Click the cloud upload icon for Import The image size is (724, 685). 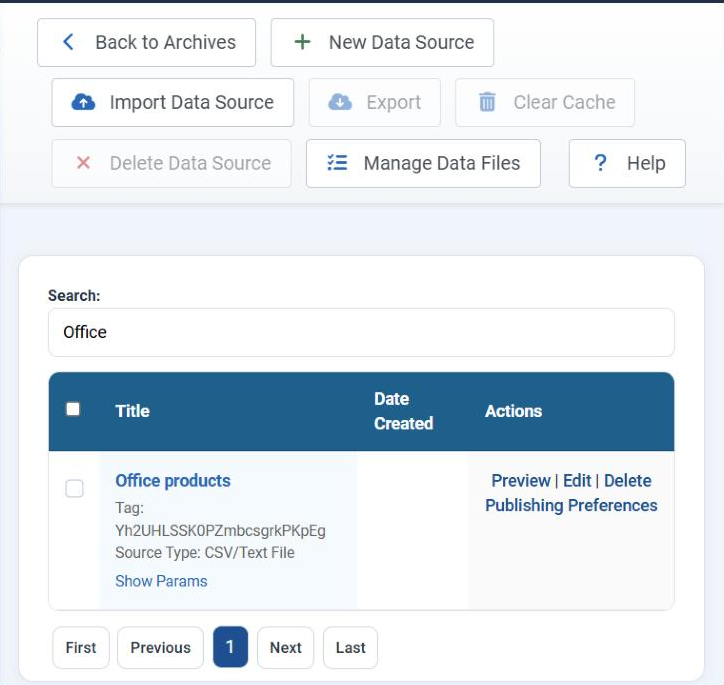click(x=83, y=102)
